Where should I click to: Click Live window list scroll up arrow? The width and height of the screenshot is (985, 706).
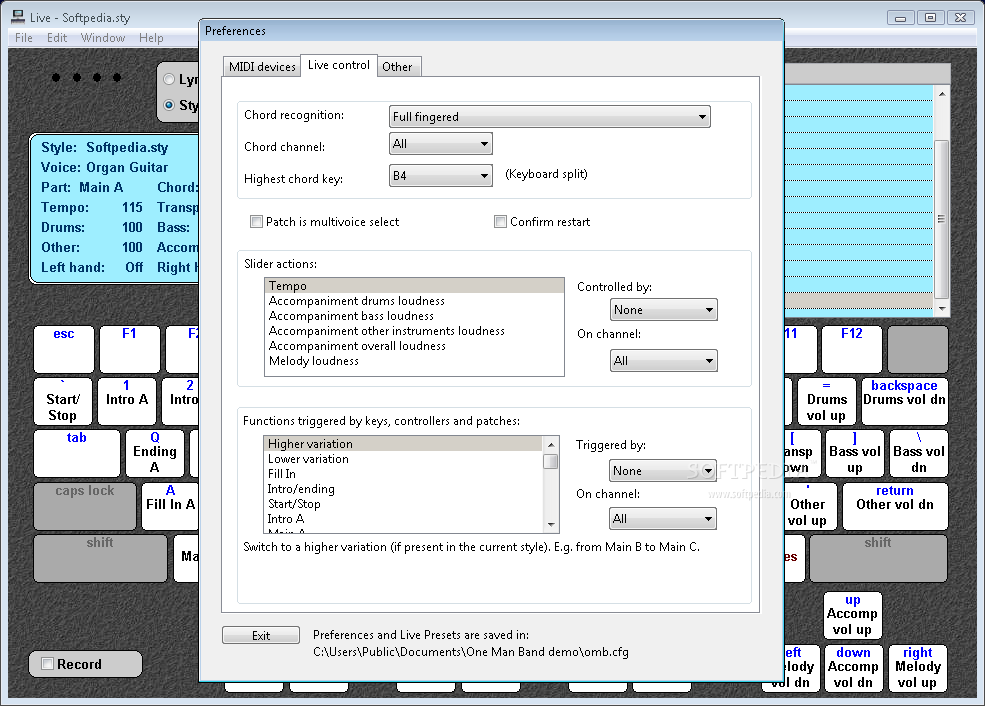tap(942, 94)
